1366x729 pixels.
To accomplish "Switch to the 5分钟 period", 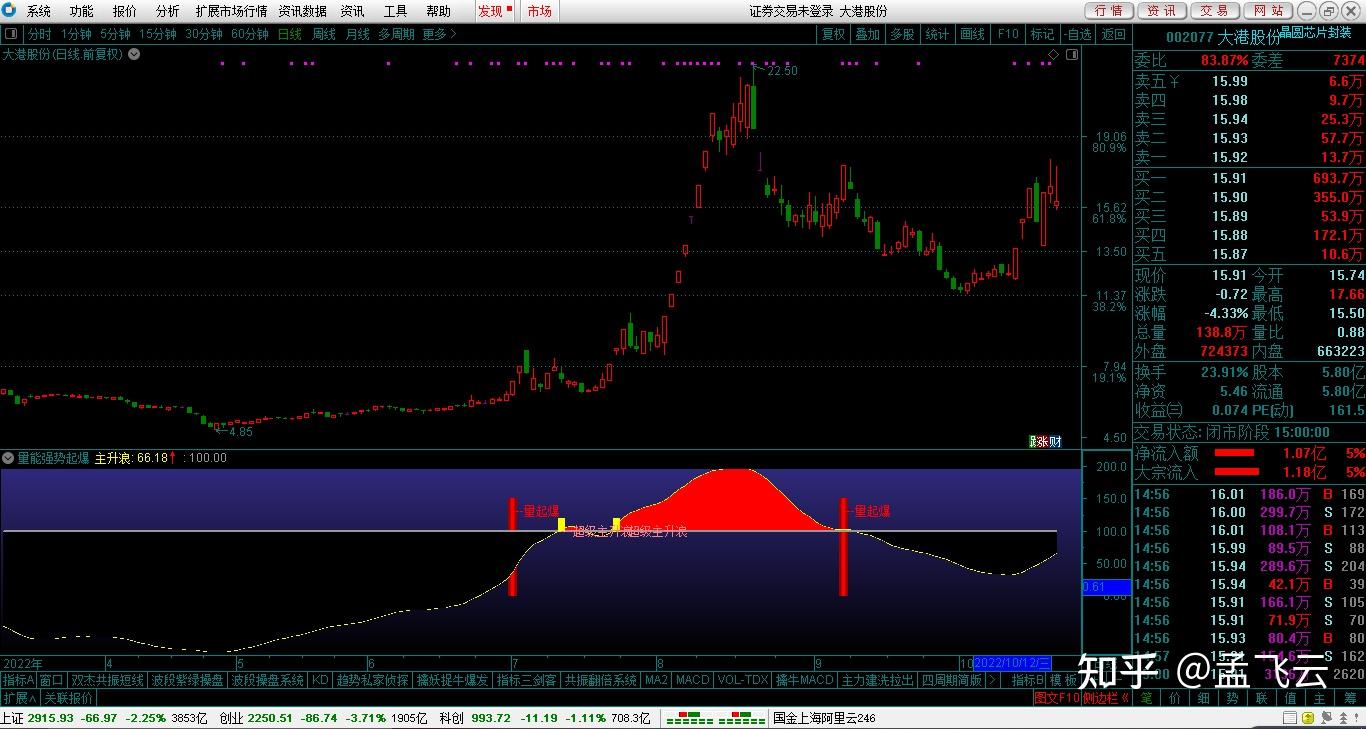I will (x=115, y=34).
